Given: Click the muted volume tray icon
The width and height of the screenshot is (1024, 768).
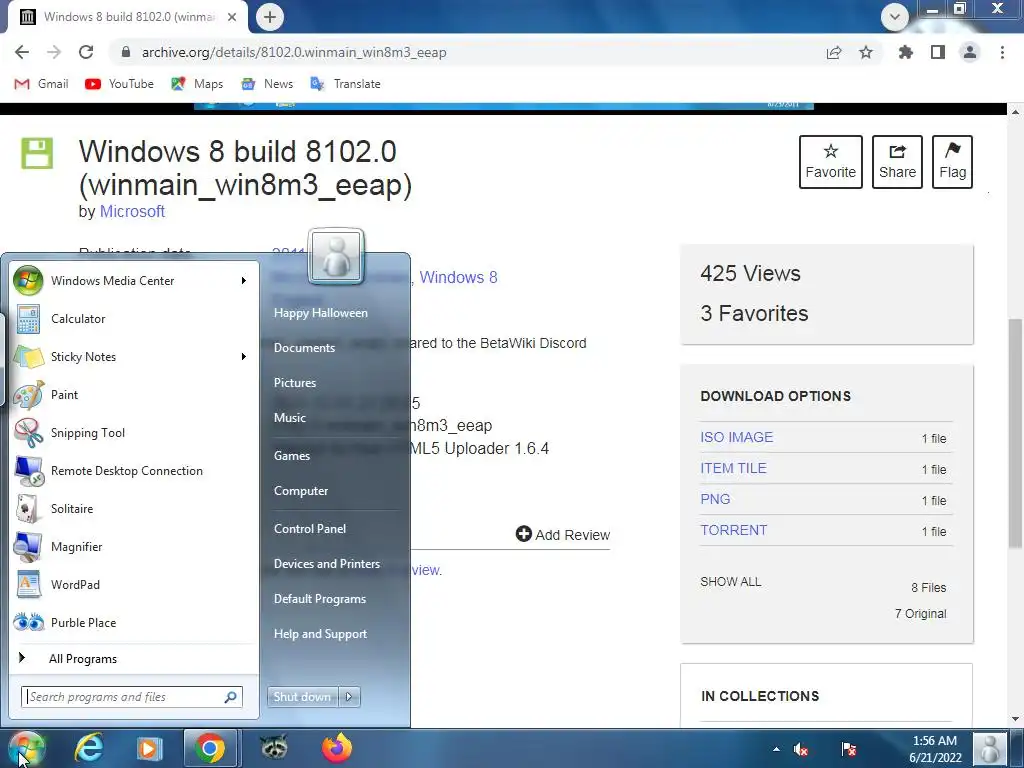Looking at the screenshot, I should point(801,750).
